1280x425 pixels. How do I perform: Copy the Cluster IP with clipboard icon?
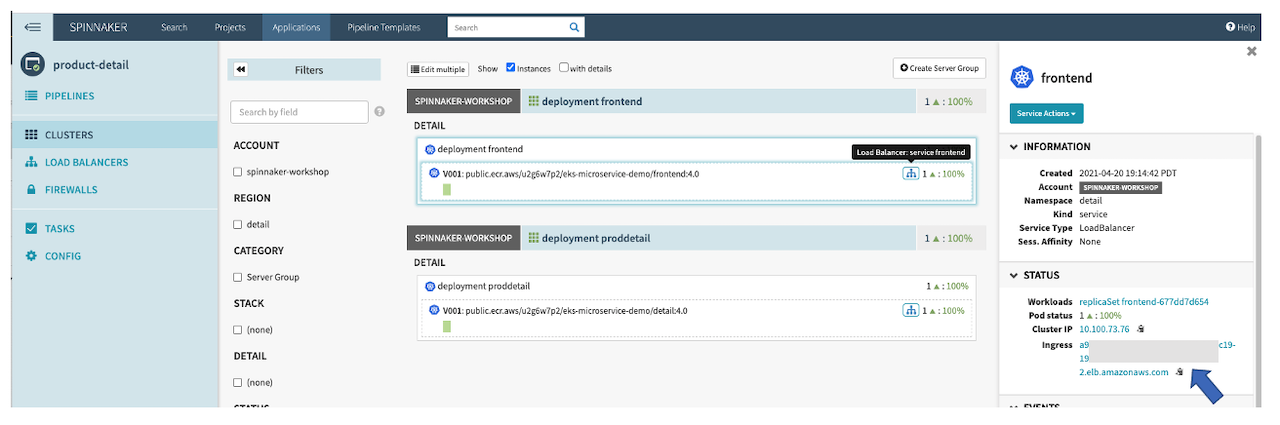coord(1141,328)
